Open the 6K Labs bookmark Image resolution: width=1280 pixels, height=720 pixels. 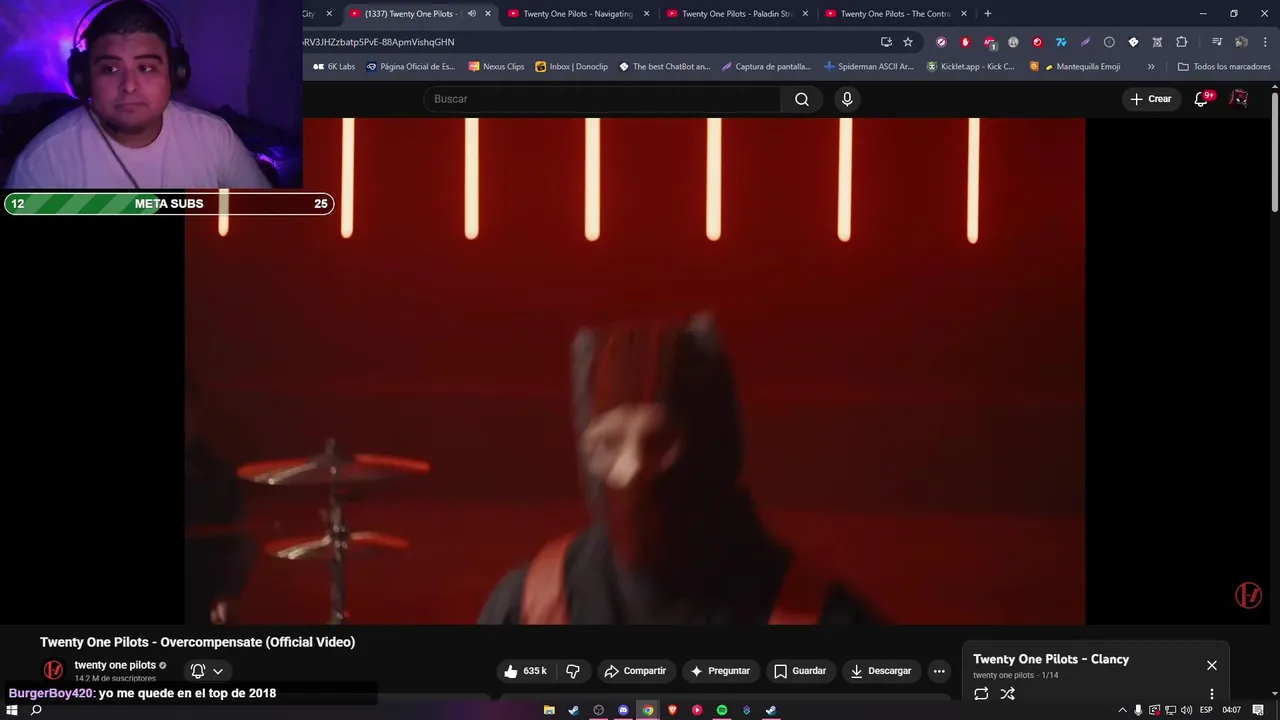pyautogui.click(x=334, y=67)
